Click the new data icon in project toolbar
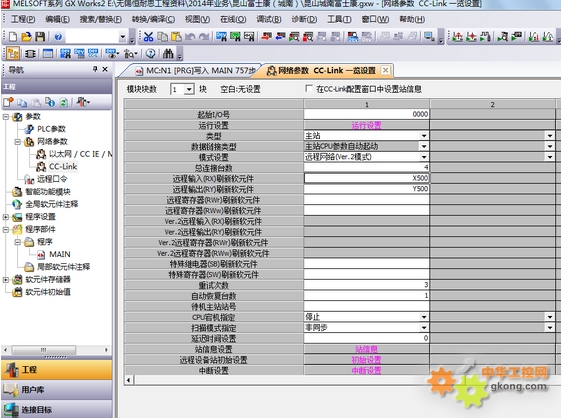 pos(8,103)
